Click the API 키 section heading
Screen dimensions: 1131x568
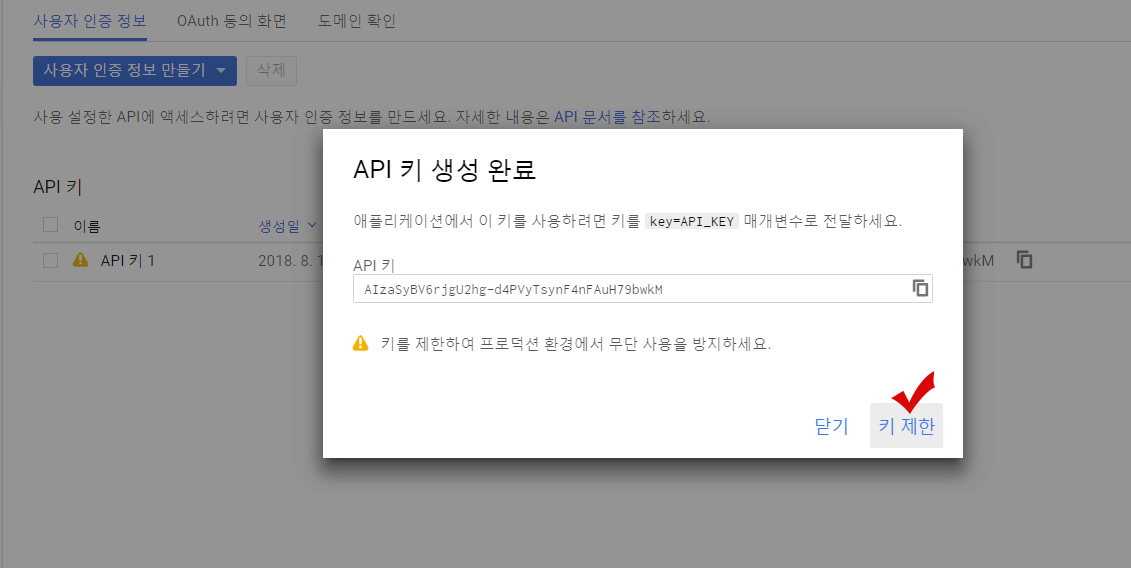click(58, 187)
